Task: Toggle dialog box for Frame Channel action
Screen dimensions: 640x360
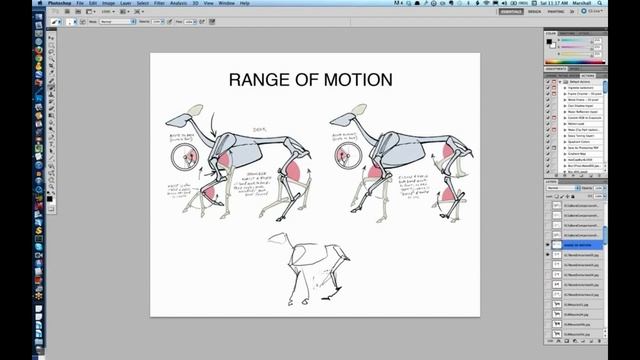Action: (x=554, y=93)
